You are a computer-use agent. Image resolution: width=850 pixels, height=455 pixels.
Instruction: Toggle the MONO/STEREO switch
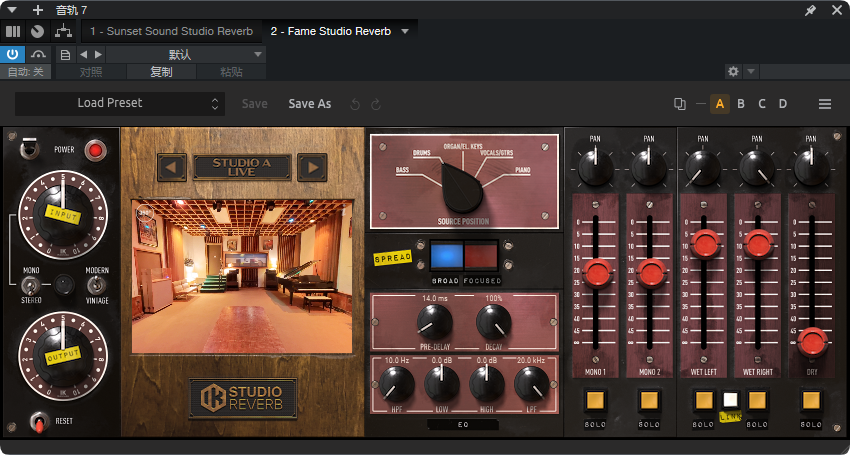29,285
